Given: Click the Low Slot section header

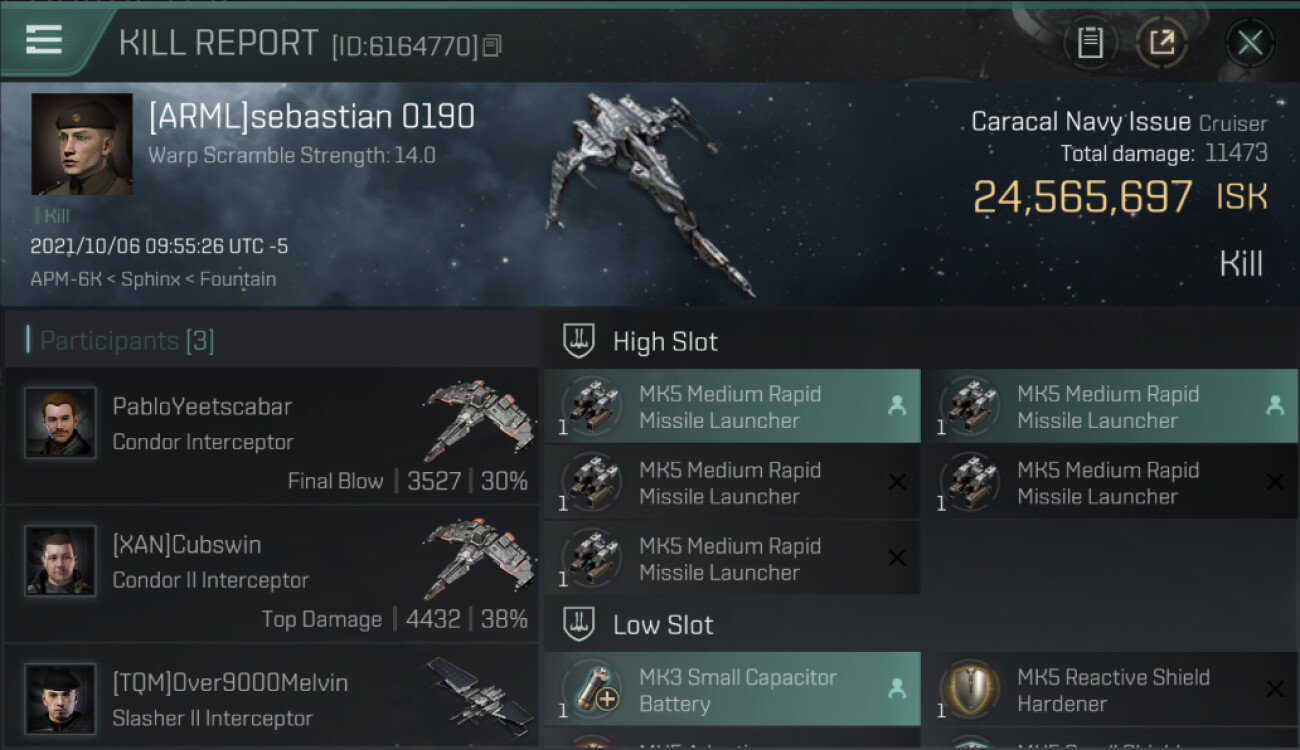Looking at the screenshot, I should pos(663,626).
